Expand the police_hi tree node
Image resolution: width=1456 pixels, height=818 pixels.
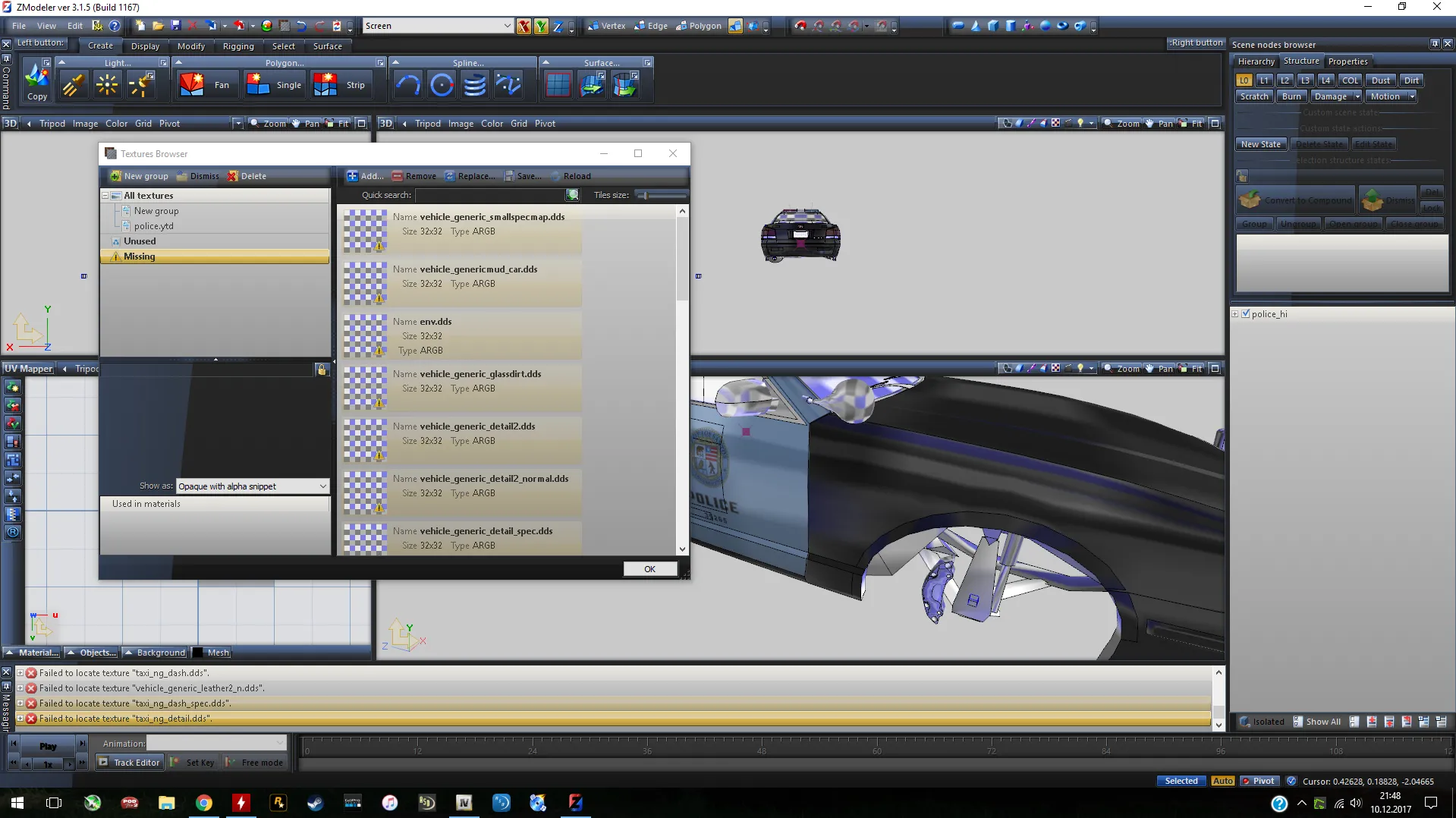1235,313
